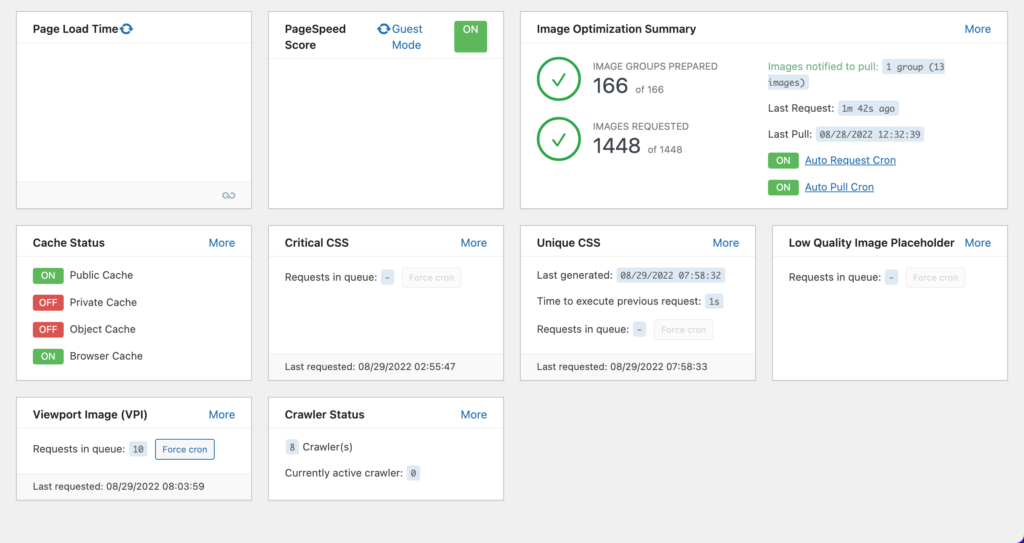
Task: Click the images requested checkmark circle
Action: (x=558, y=139)
